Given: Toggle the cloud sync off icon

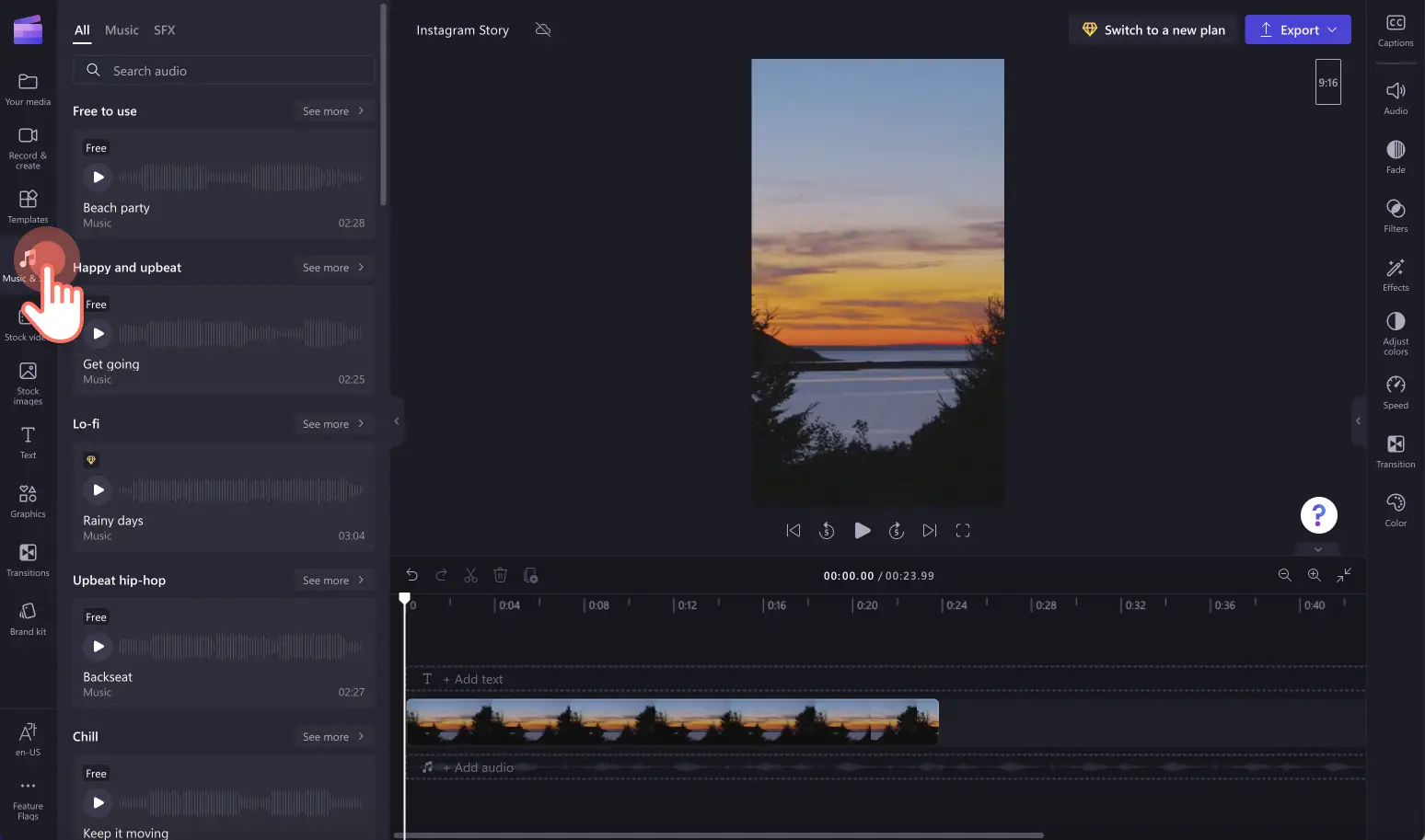Looking at the screenshot, I should tap(543, 30).
